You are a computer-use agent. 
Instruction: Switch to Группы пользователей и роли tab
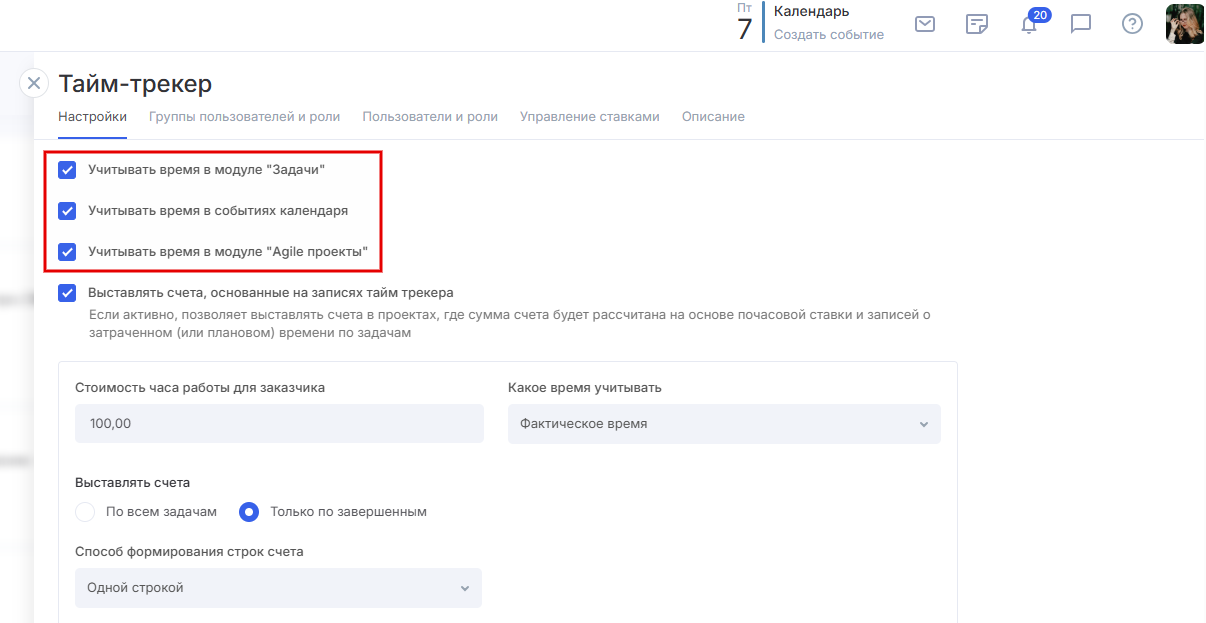pyautogui.click(x=244, y=117)
